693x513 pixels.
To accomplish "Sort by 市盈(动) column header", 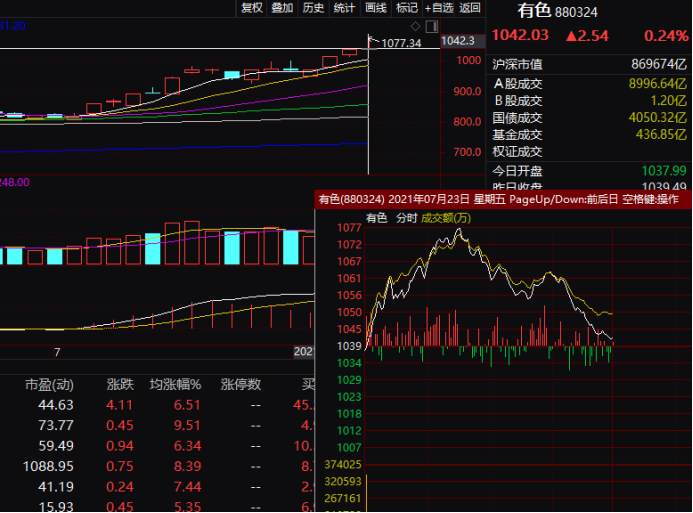I will (x=49, y=384).
